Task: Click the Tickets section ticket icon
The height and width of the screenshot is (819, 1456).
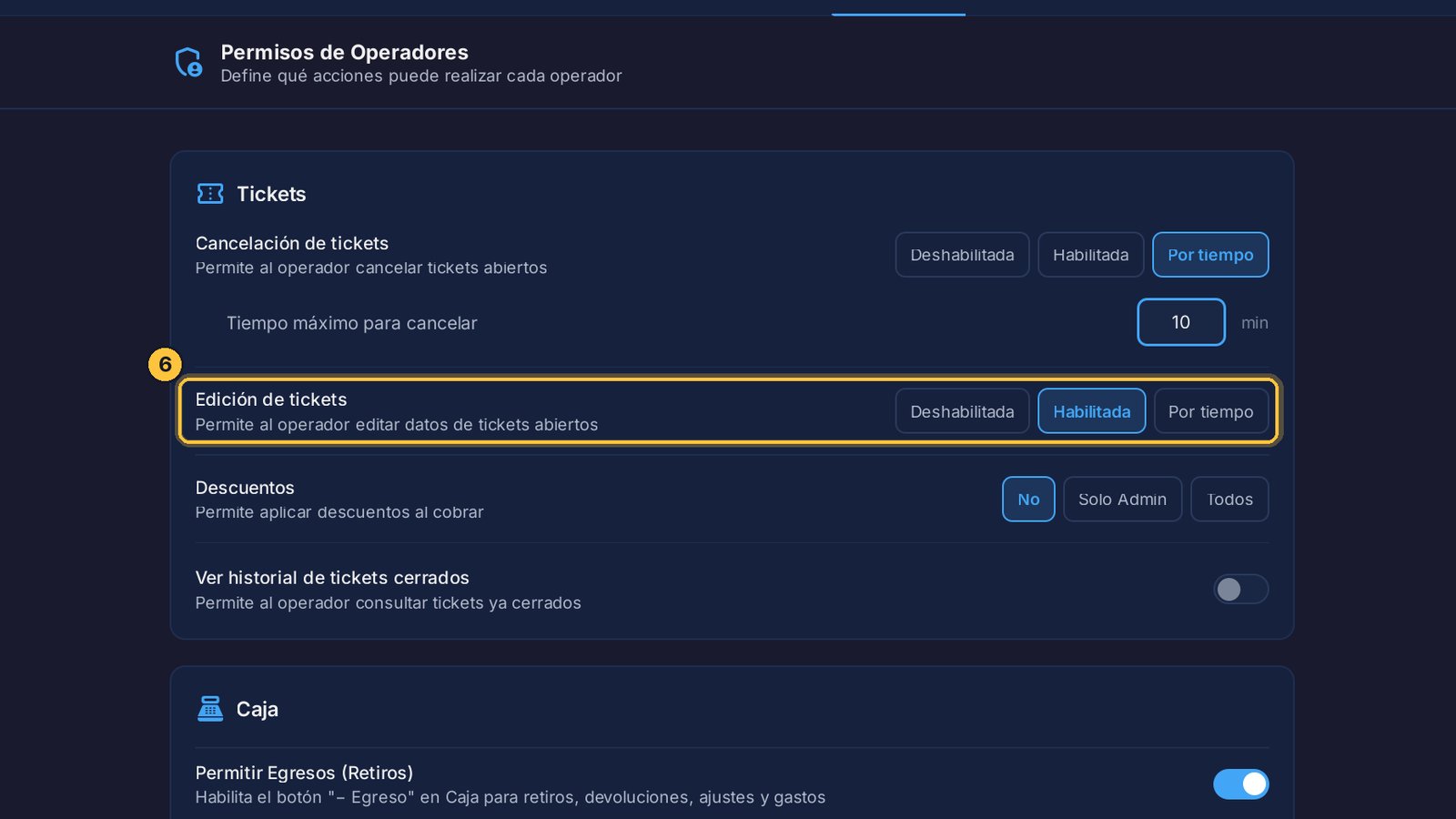Action: 210,194
